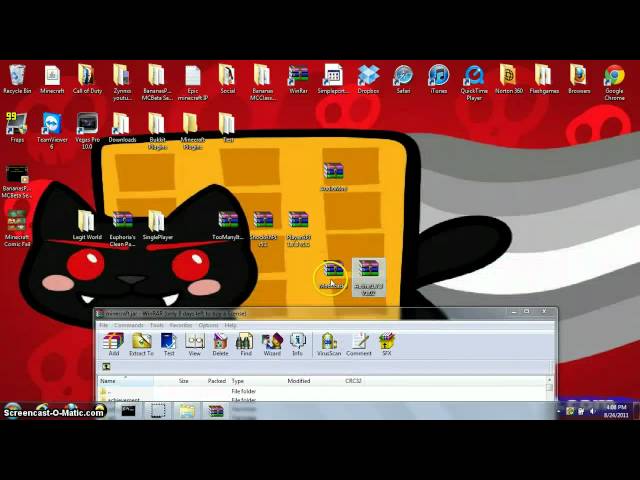Screen dimensions: 640x480
Task: Open the Commands menu in WinRAR
Action: [129, 325]
